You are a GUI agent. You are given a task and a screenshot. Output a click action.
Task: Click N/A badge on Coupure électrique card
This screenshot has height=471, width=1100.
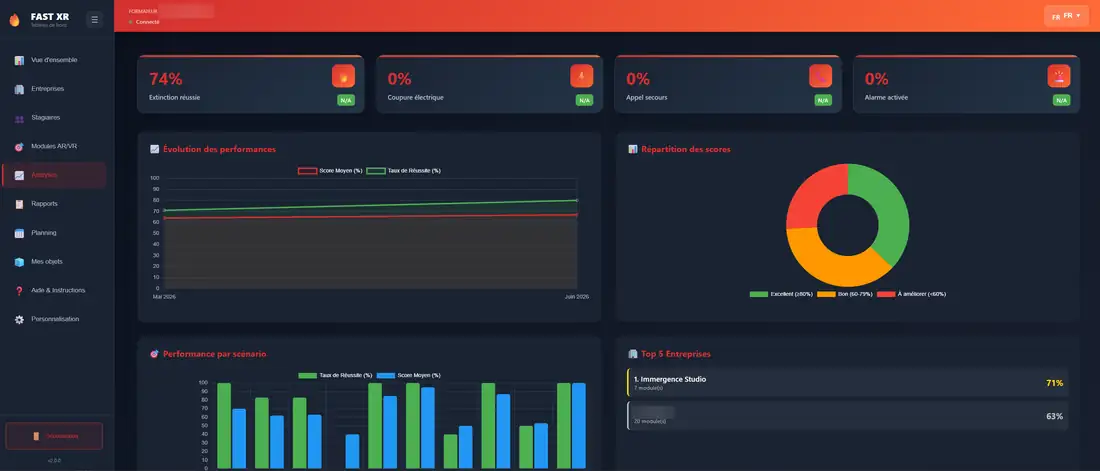pos(584,100)
